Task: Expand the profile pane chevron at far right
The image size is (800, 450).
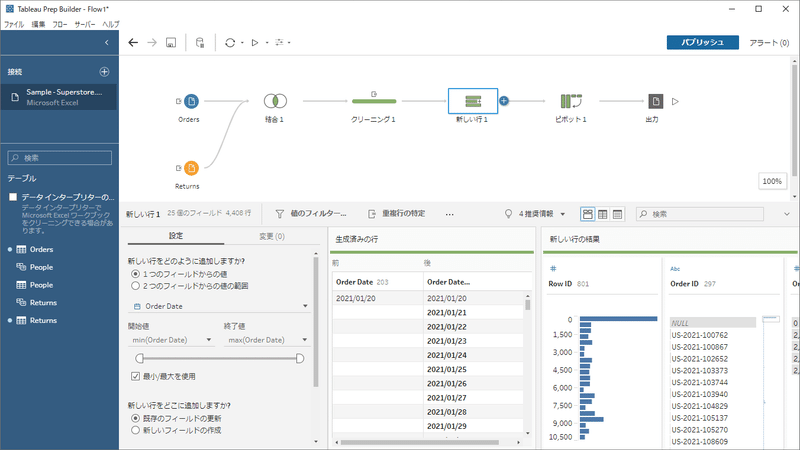Action: pyautogui.click(x=786, y=214)
